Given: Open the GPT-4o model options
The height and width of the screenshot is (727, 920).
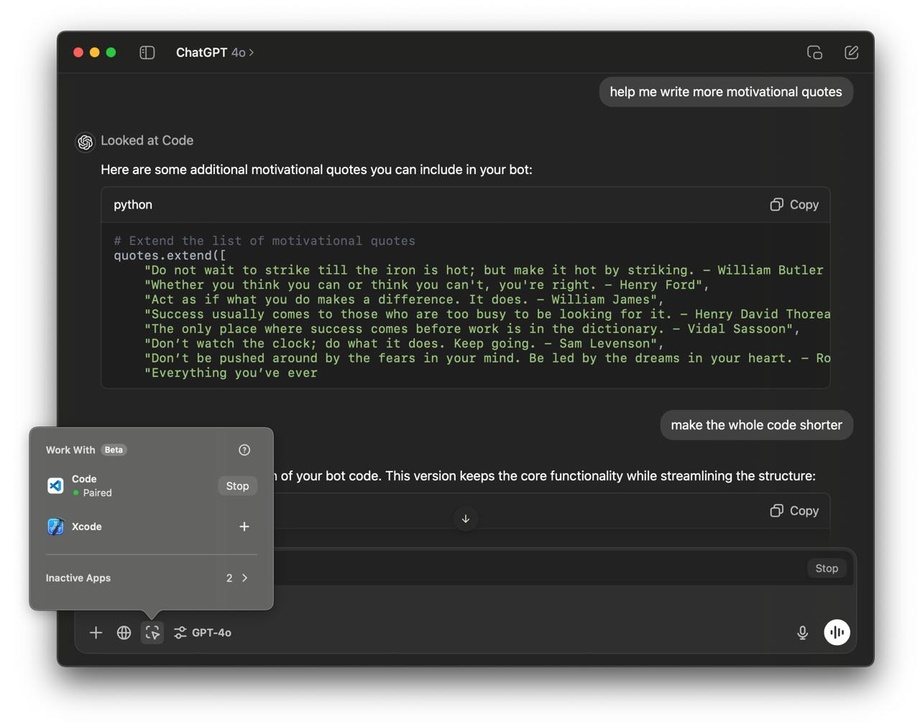Looking at the screenshot, I should 202,633.
